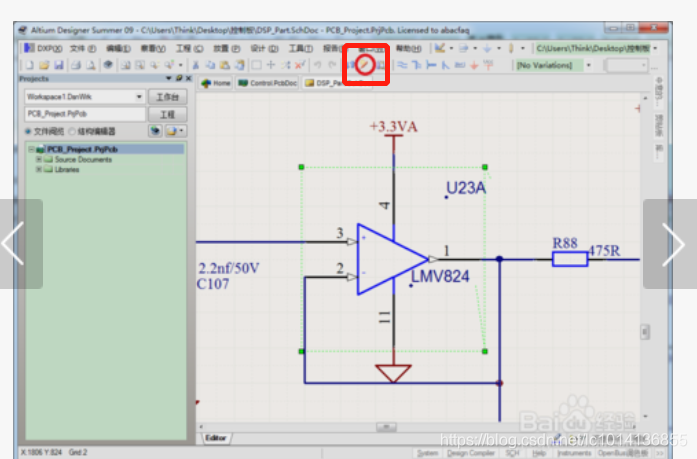Select the R88 resistor in schematic
This screenshot has height=459, width=697.
pos(570,259)
